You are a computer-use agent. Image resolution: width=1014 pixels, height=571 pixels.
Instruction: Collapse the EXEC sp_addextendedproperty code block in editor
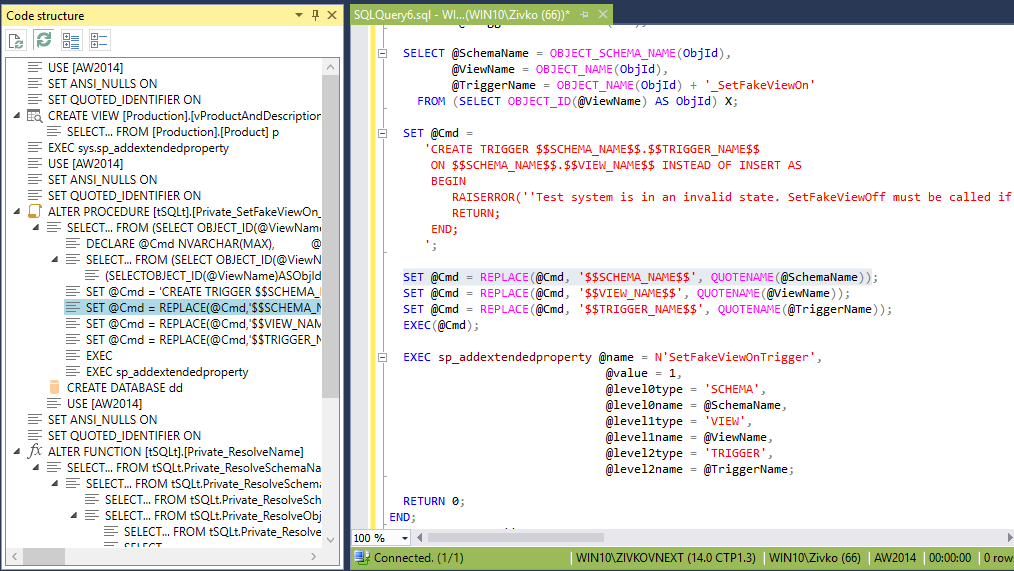coord(382,357)
